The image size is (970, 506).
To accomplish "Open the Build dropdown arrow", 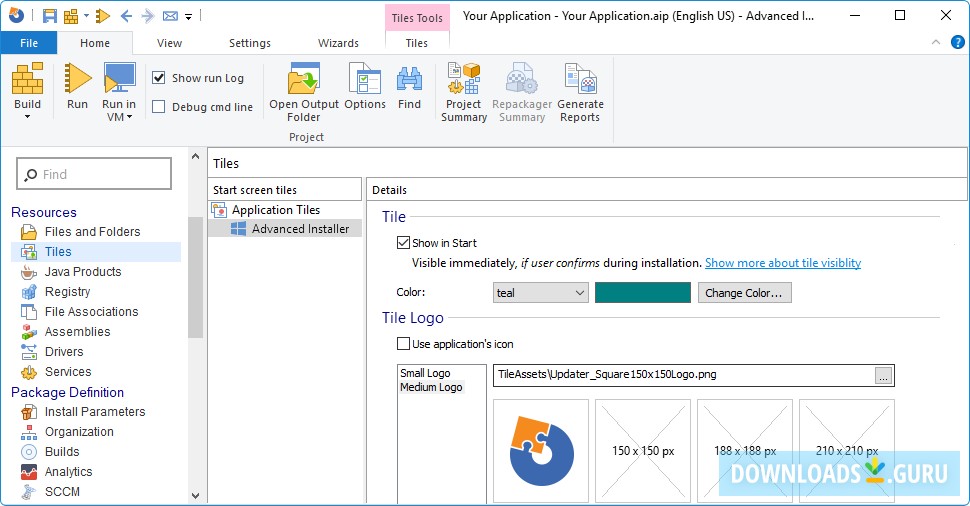I will [x=27, y=116].
